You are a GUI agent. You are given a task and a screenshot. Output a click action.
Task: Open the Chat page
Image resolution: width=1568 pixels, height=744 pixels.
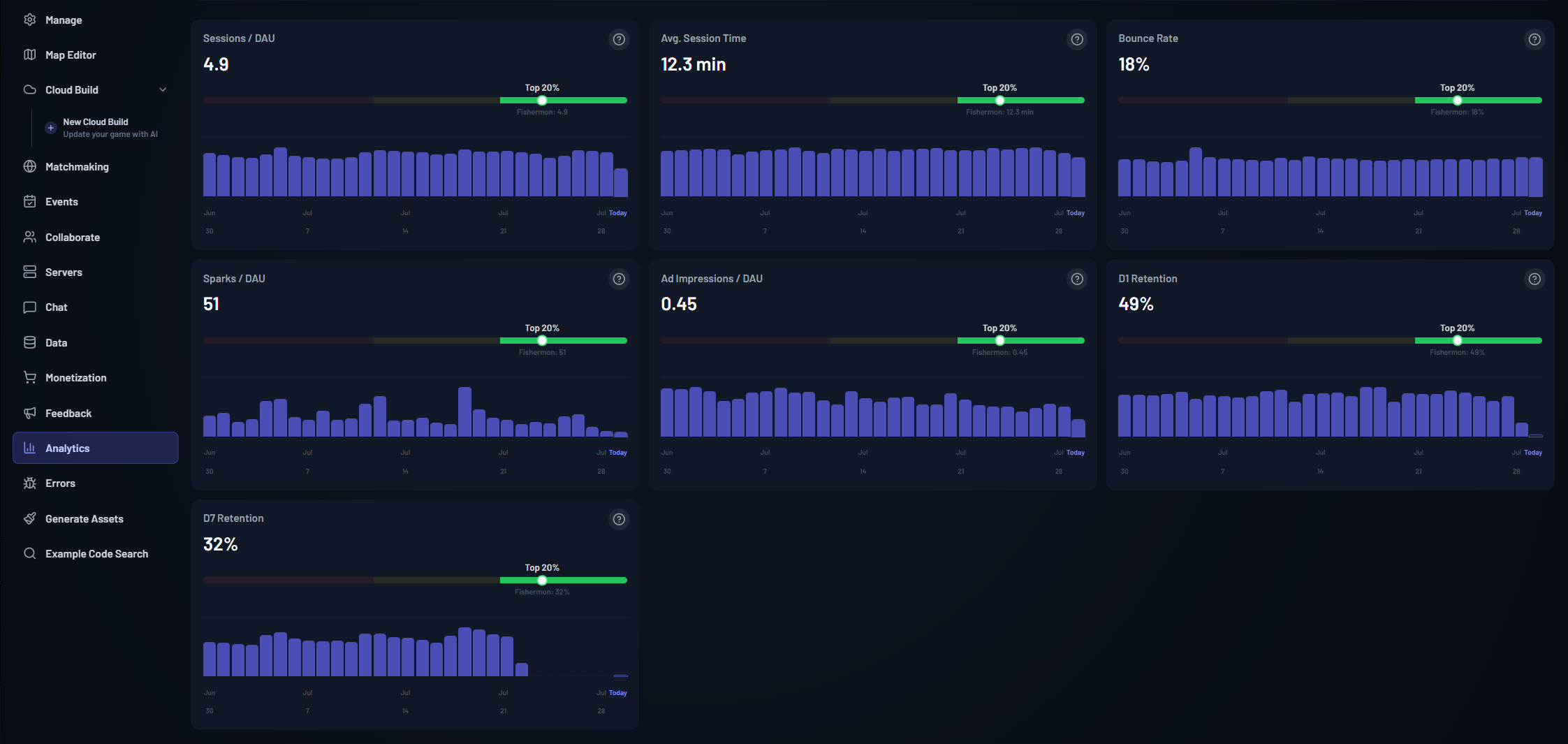pyautogui.click(x=96, y=307)
